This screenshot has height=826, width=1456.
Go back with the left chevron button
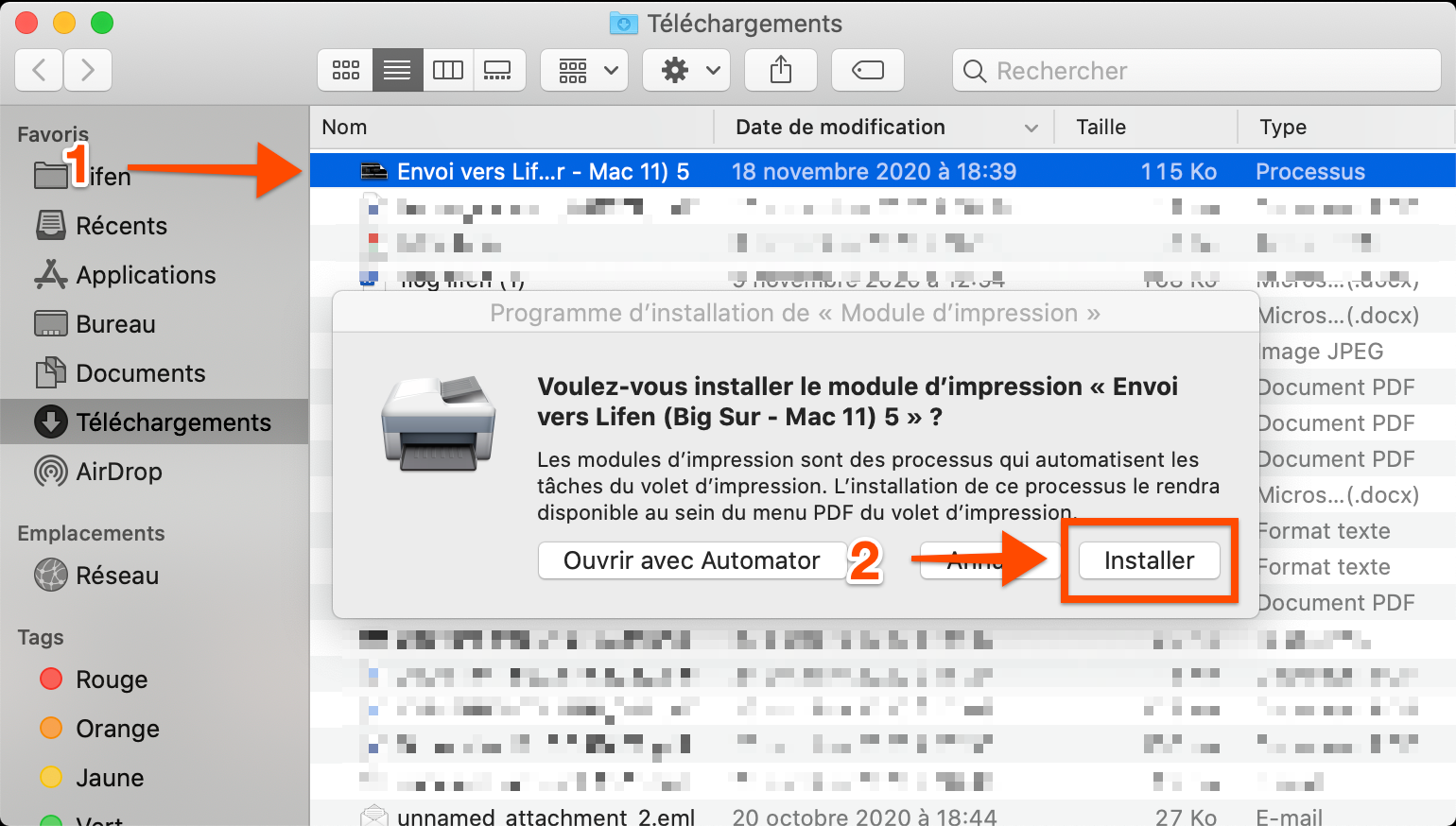coord(39,70)
